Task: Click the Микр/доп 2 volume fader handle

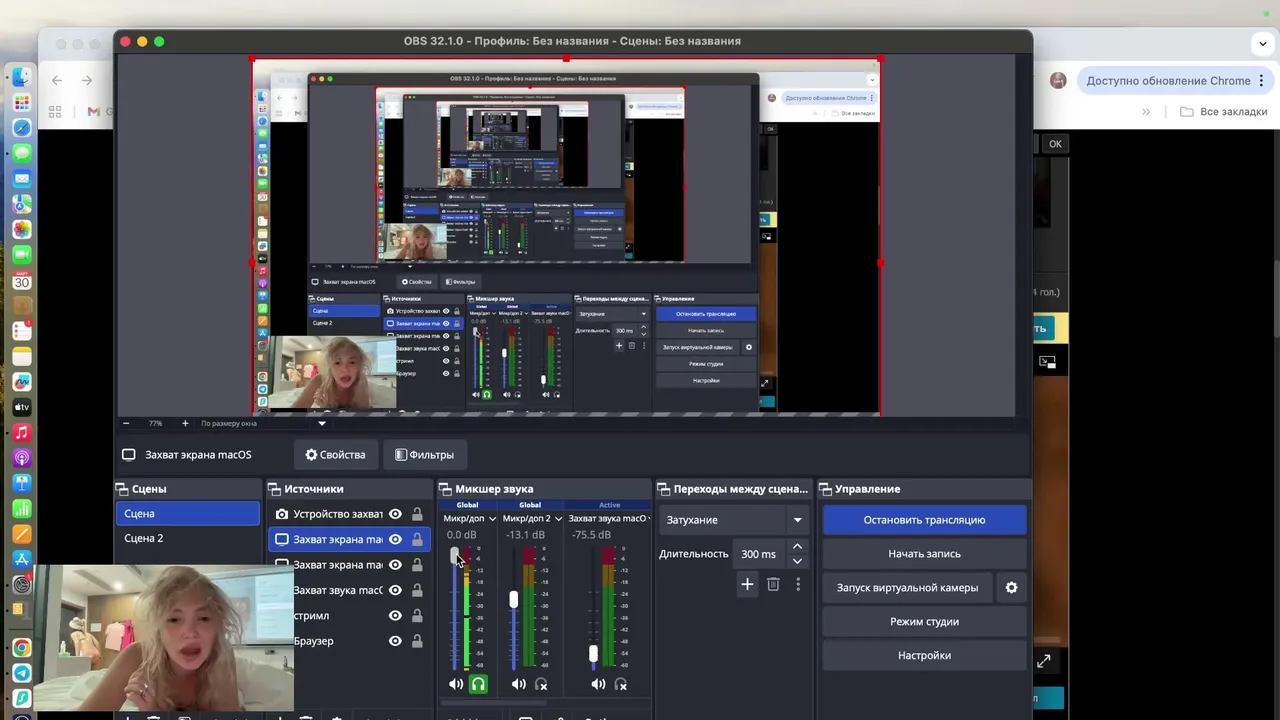Action: pyautogui.click(x=514, y=599)
